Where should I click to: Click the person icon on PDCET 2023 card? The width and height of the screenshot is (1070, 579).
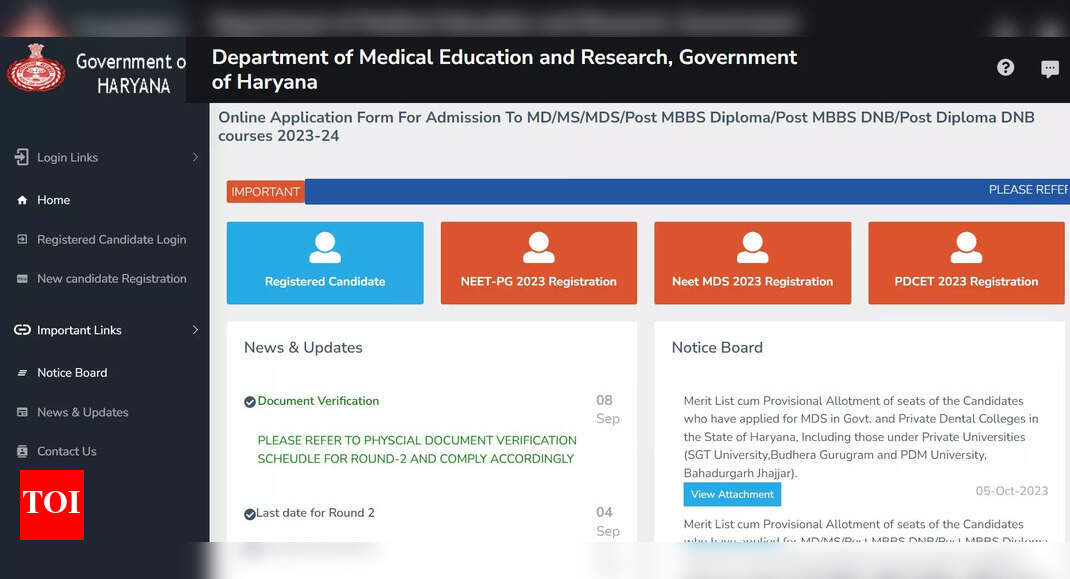click(x=966, y=248)
